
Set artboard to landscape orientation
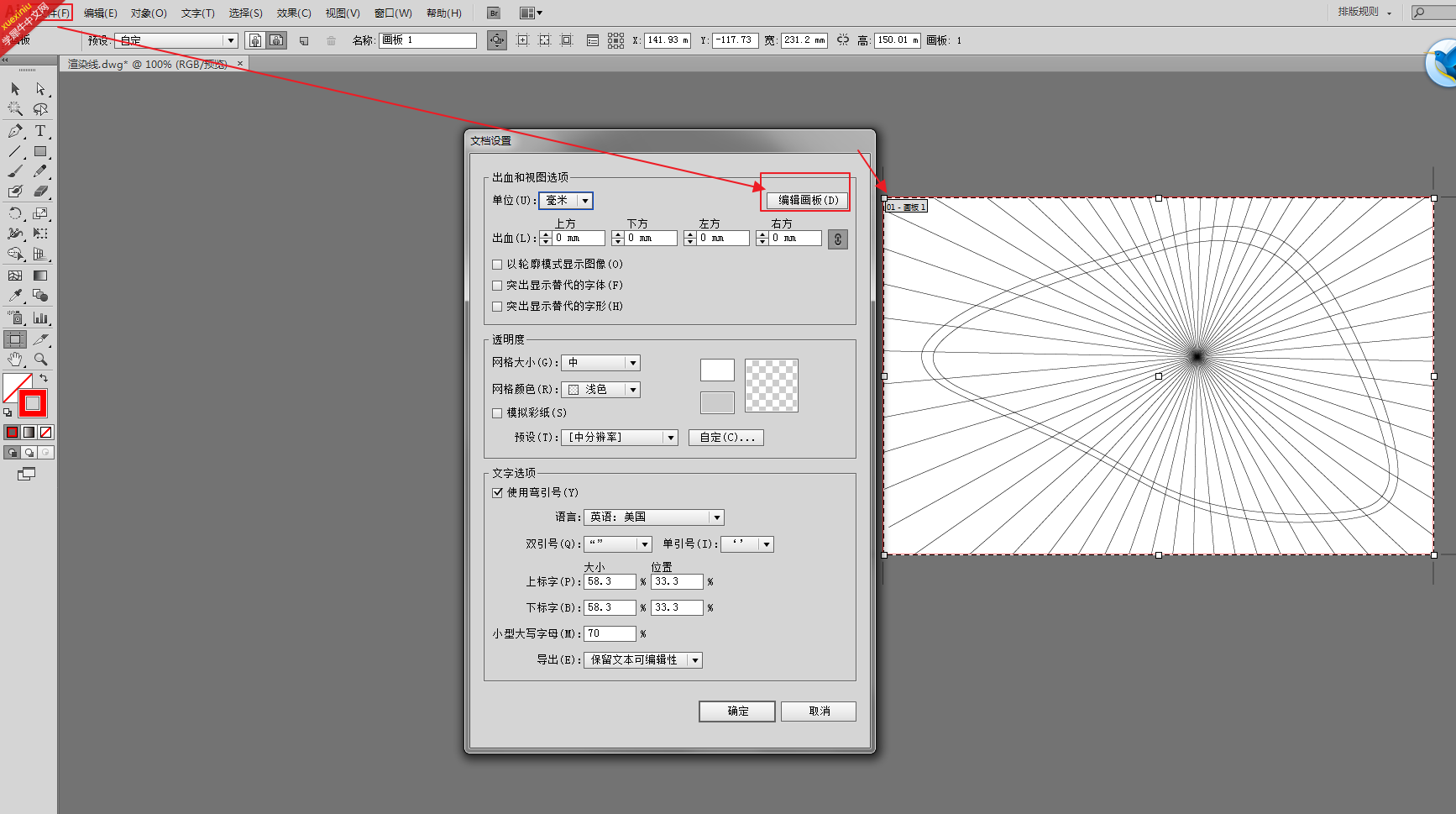(x=276, y=40)
